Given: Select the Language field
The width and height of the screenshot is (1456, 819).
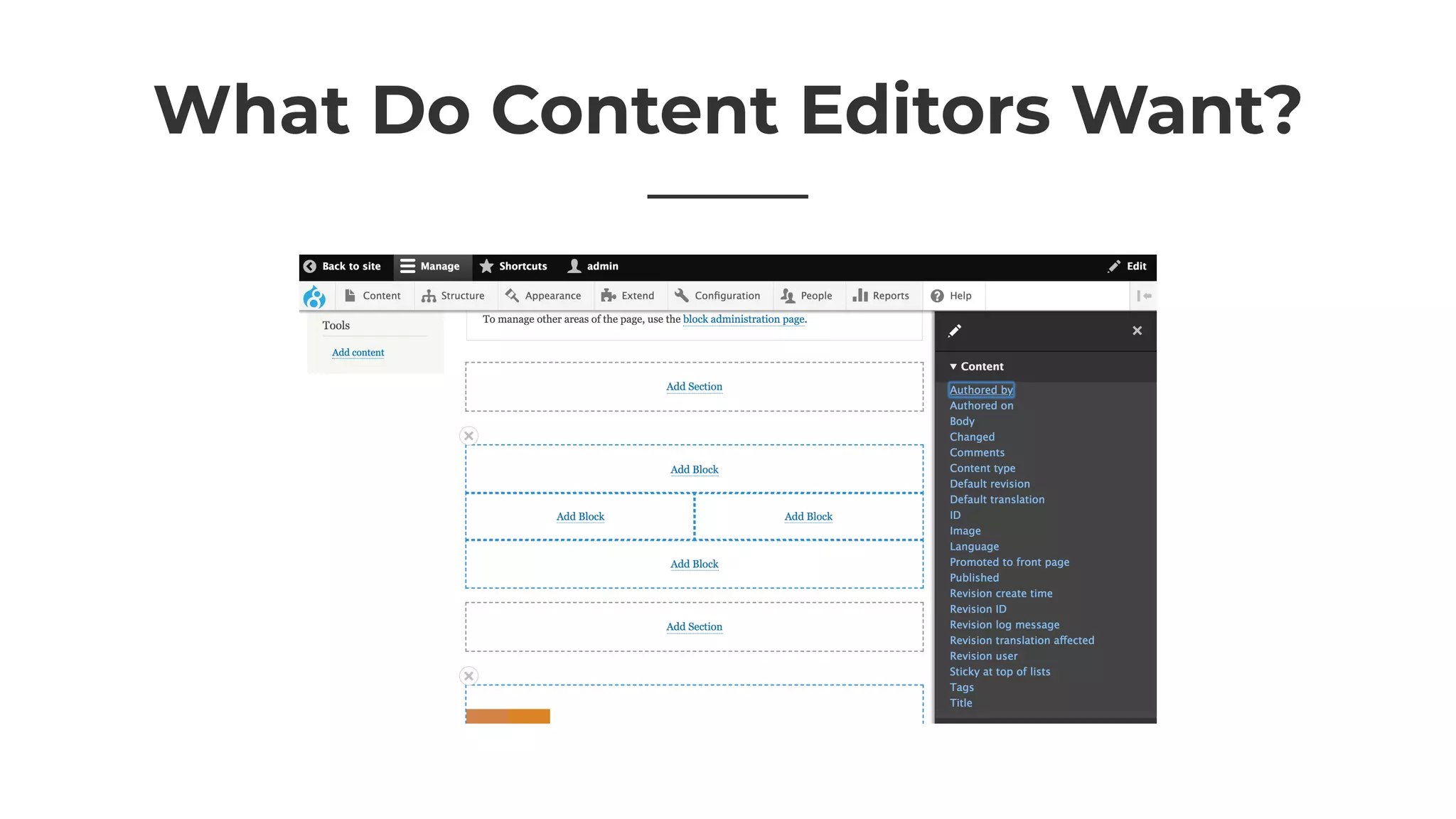Looking at the screenshot, I should pyautogui.click(x=974, y=547).
